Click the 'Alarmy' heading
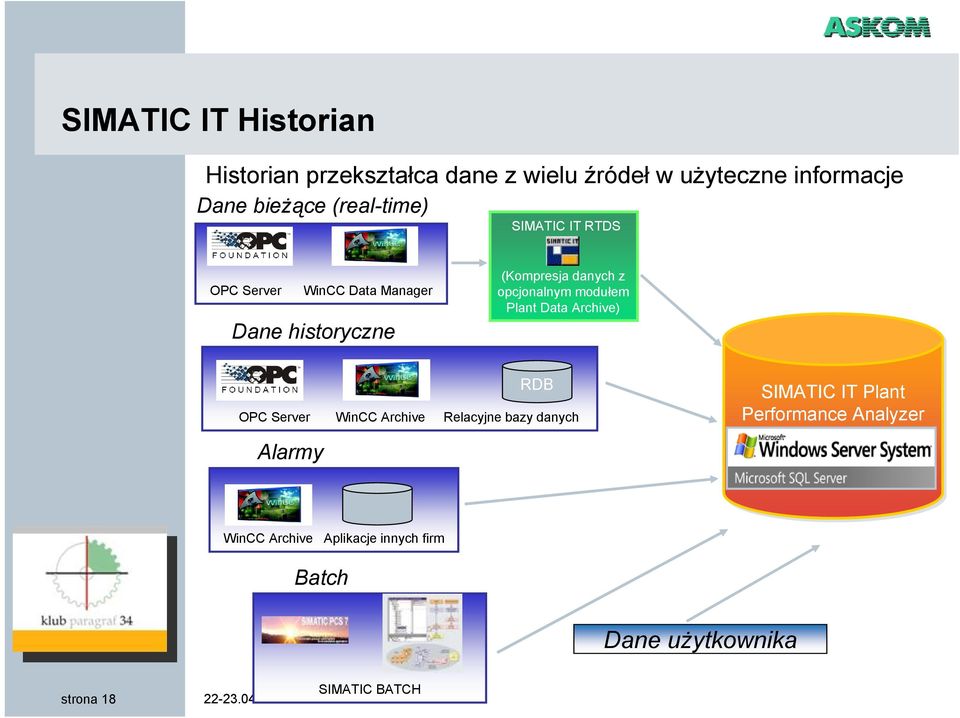This screenshot has height=718, width=960. tap(290, 452)
